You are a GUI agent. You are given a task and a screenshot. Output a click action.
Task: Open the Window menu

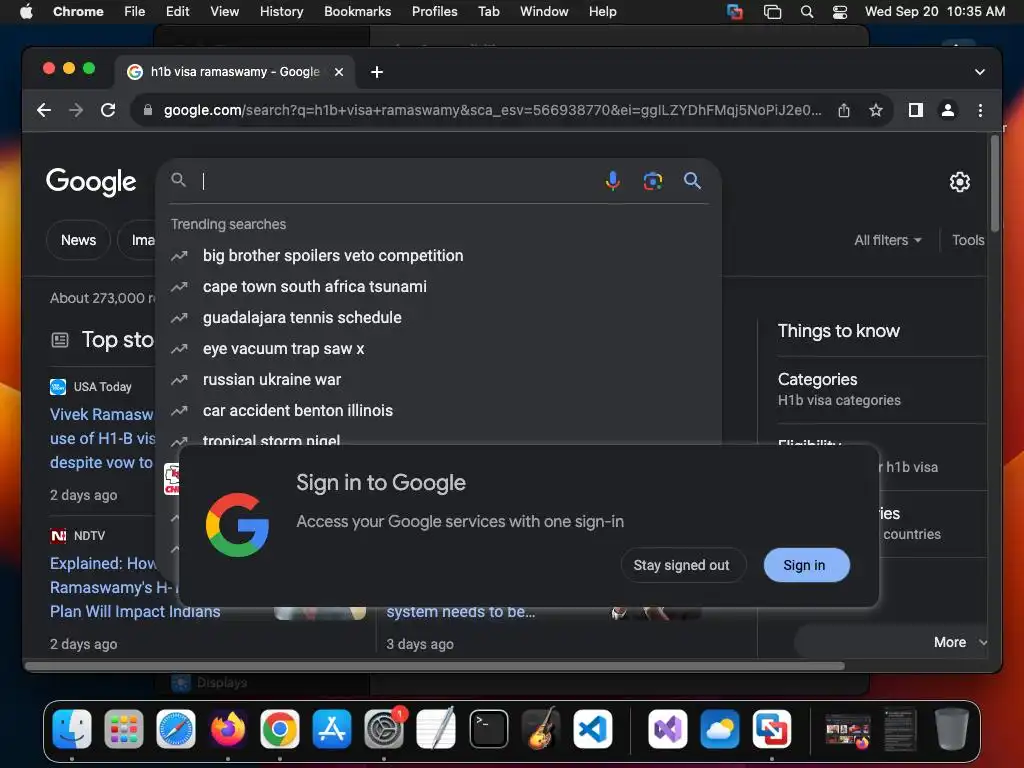pos(544,12)
